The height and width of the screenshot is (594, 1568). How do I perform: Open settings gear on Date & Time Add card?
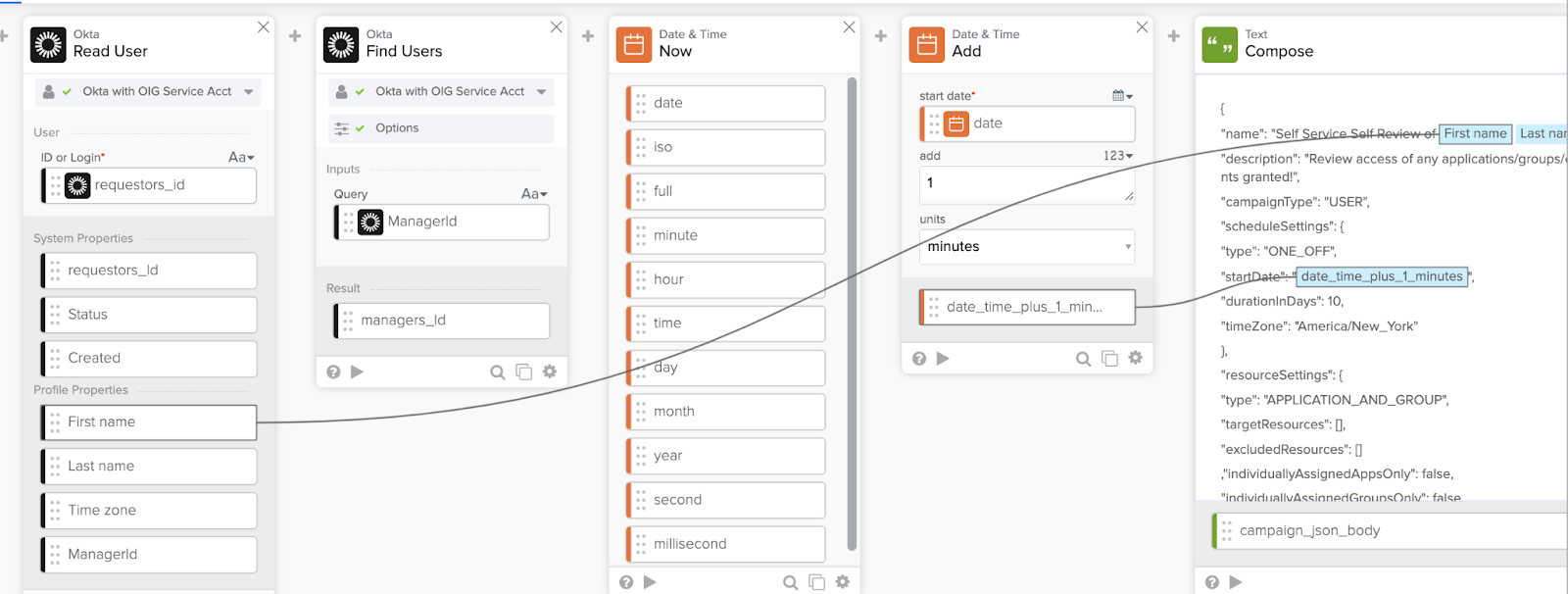pos(1135,359)
